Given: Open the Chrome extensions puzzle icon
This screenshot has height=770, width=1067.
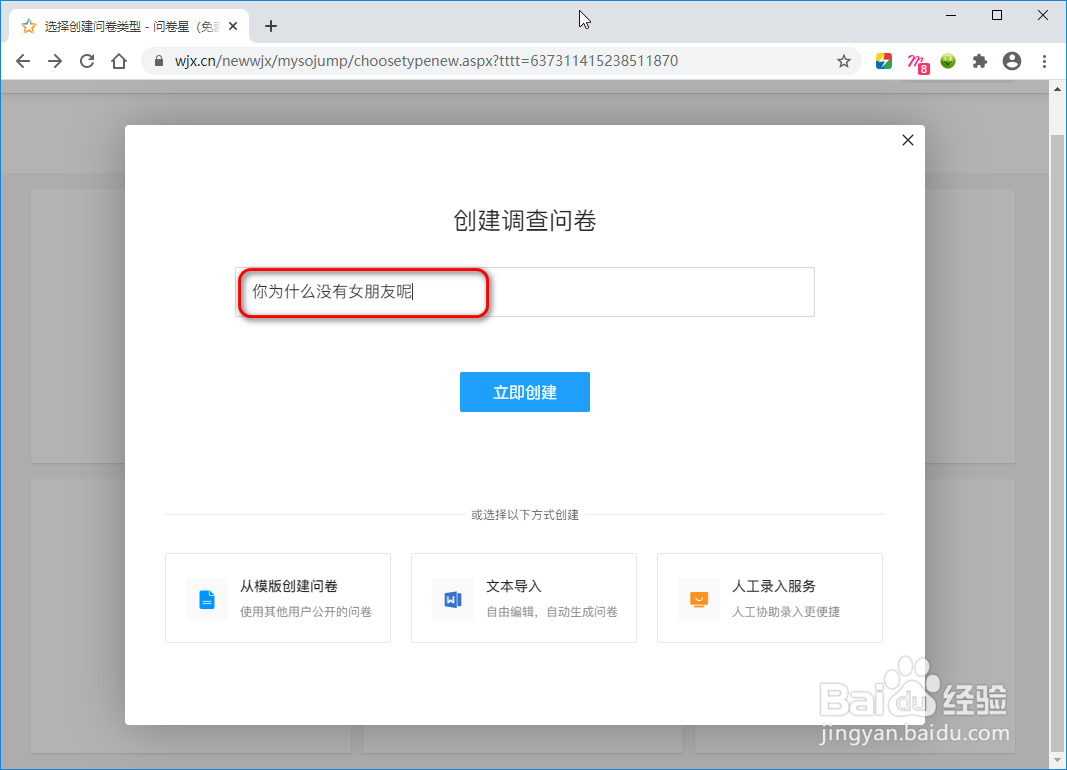Looking at the screenshot, I should pos(979,61).
